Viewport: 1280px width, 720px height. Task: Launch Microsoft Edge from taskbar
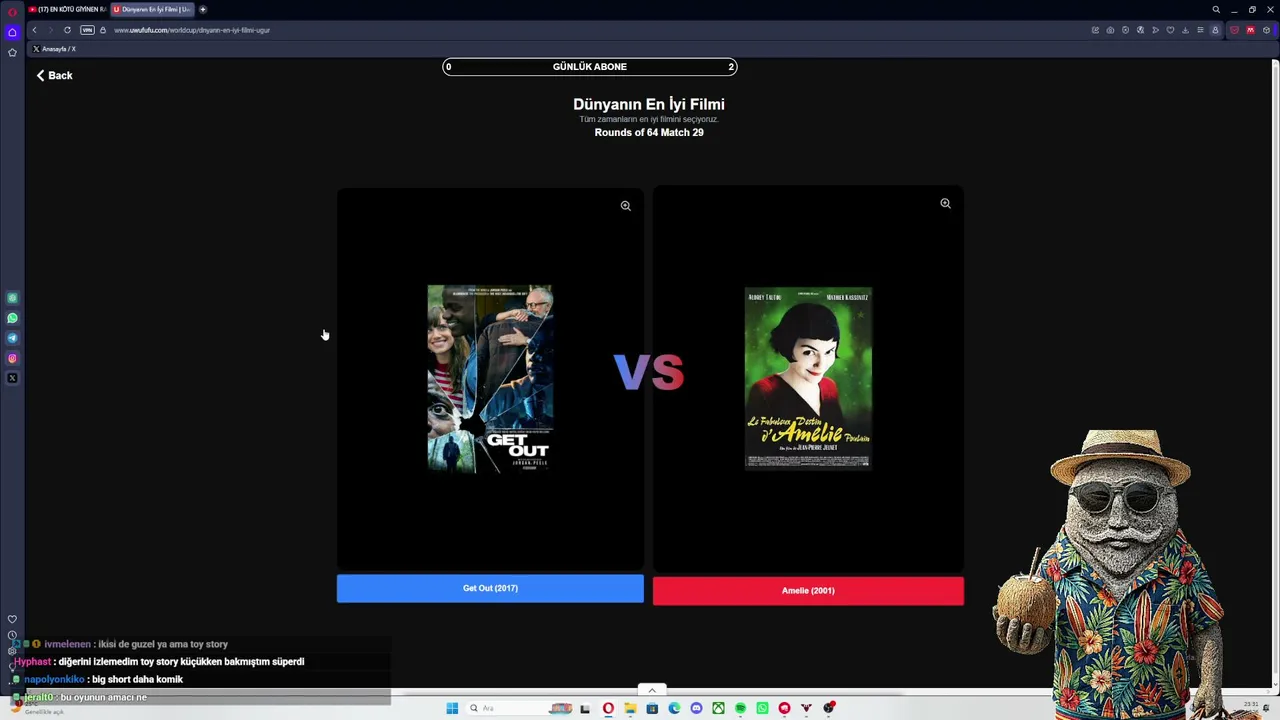(x=674, y=708)
